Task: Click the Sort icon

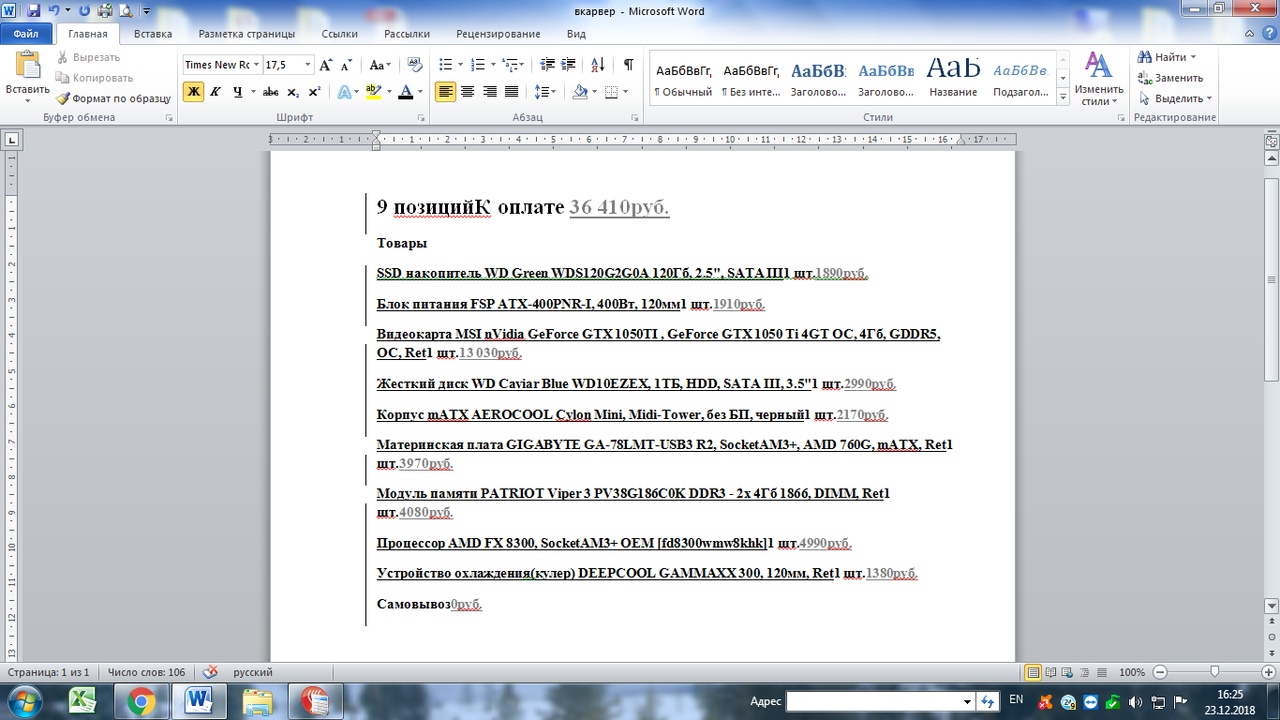Action: [x=598, y=65]
